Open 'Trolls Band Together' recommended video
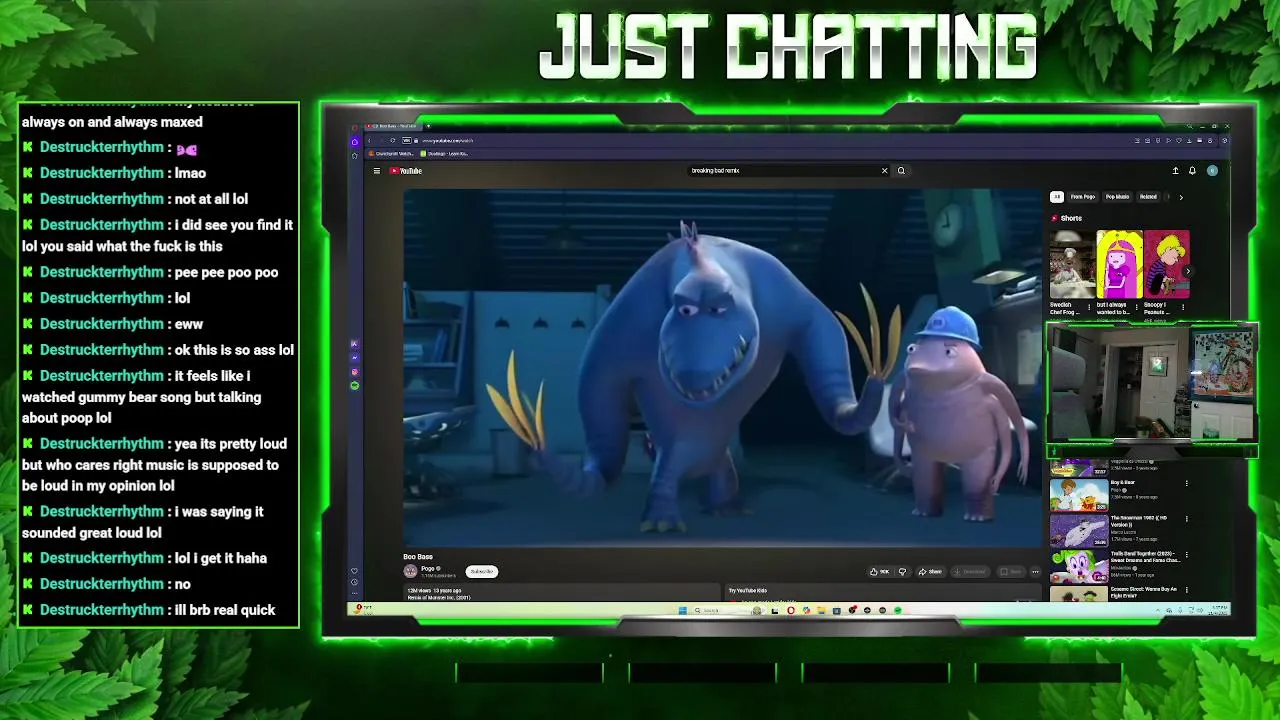Image resolution: width=1280 pixels, height=720 pixels. click(1145, 556)
